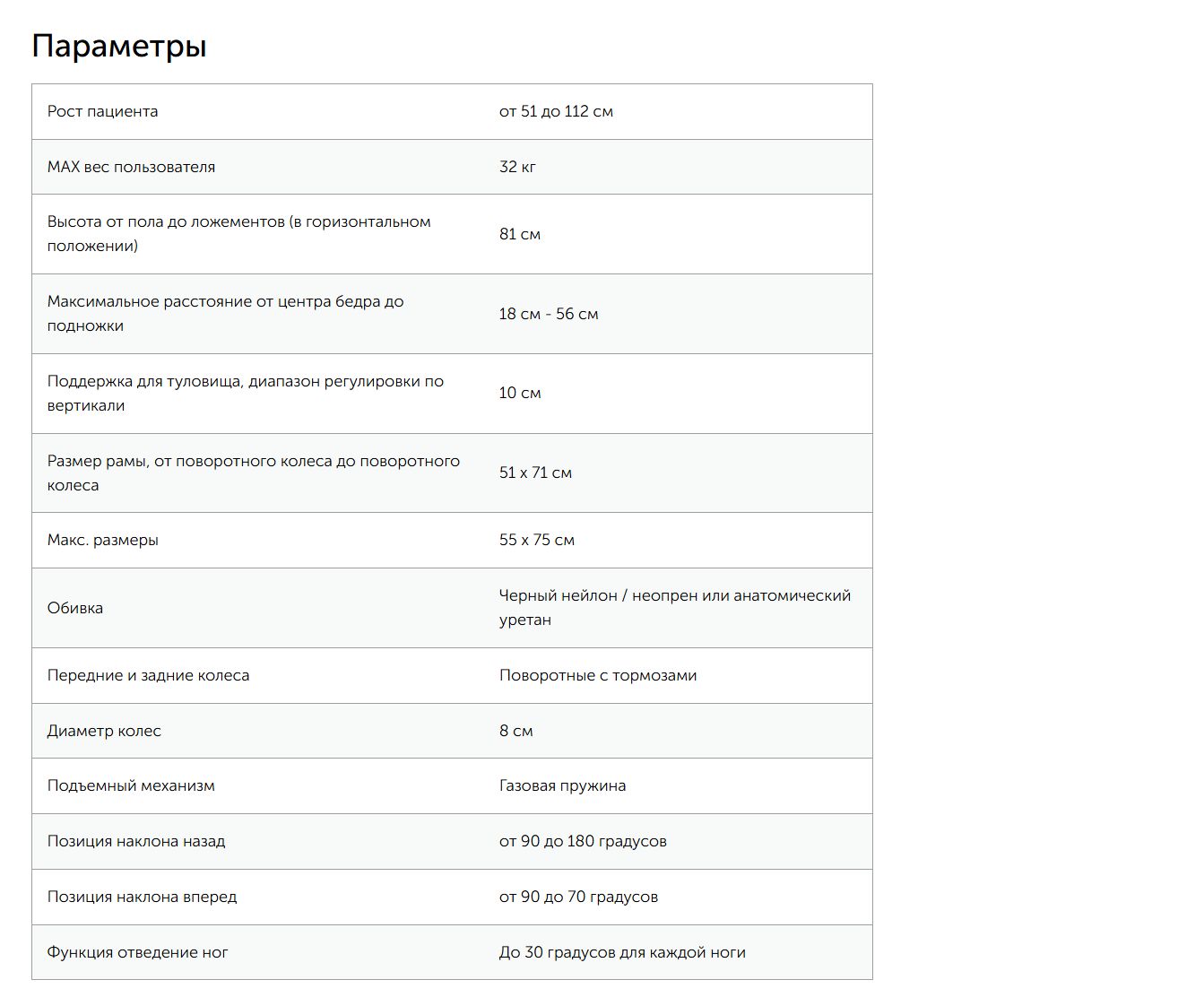The height and width of the screenshot is (1006, 1204).
Task: Click the До 30 градусов для каждой ноги value
Action: click(622, 952)
